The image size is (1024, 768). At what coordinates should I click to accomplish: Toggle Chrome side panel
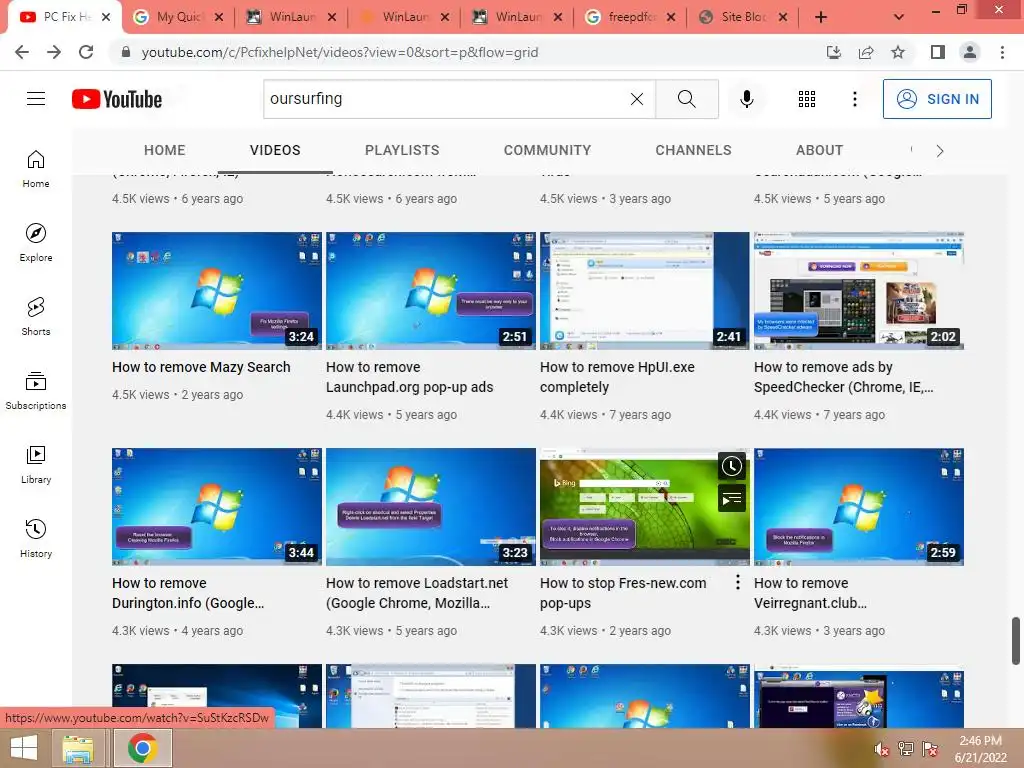[x=938, y=52]
